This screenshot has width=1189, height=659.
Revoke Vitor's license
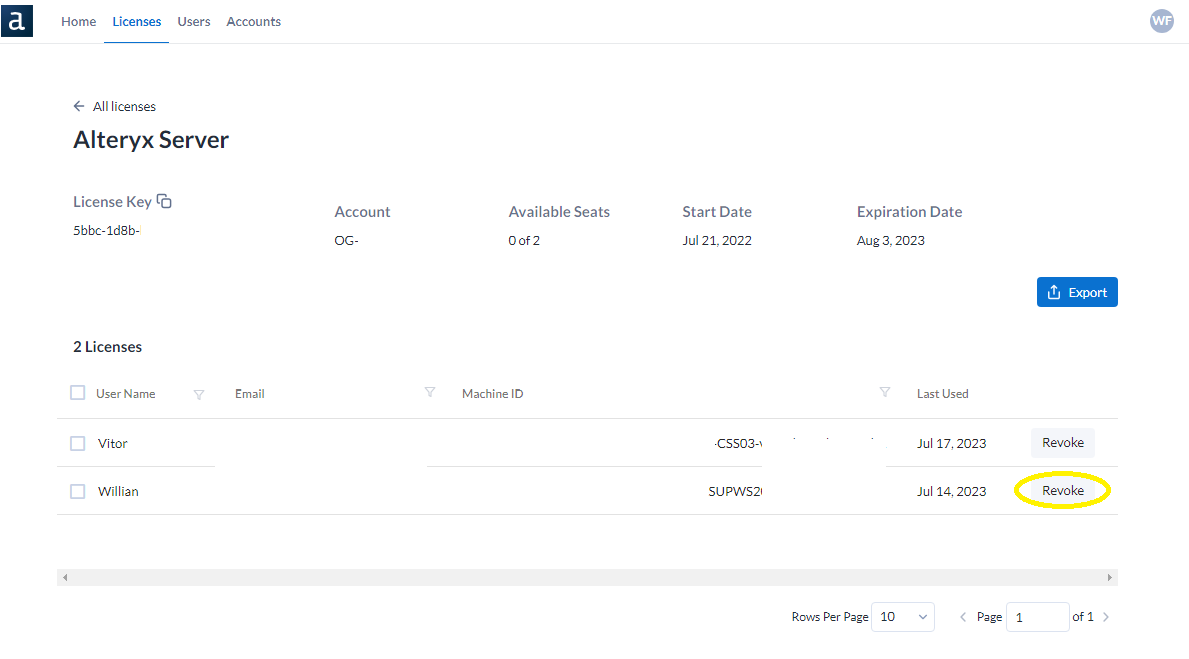1062,443
